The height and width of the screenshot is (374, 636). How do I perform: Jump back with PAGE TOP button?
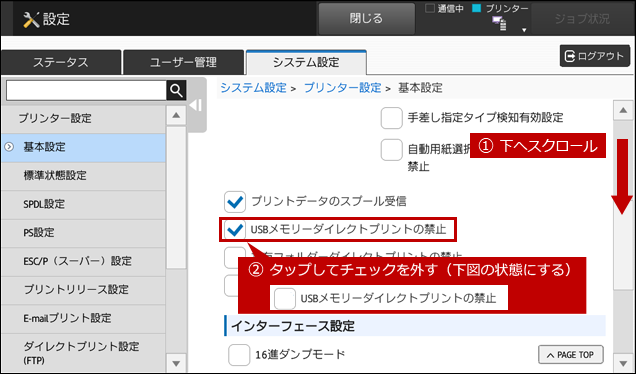(571, 355)
